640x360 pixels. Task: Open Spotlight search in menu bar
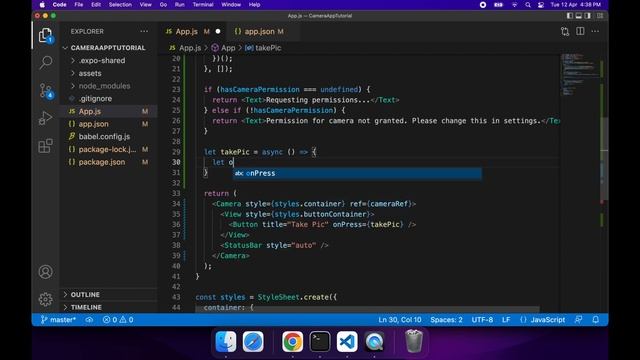(528, 4)
